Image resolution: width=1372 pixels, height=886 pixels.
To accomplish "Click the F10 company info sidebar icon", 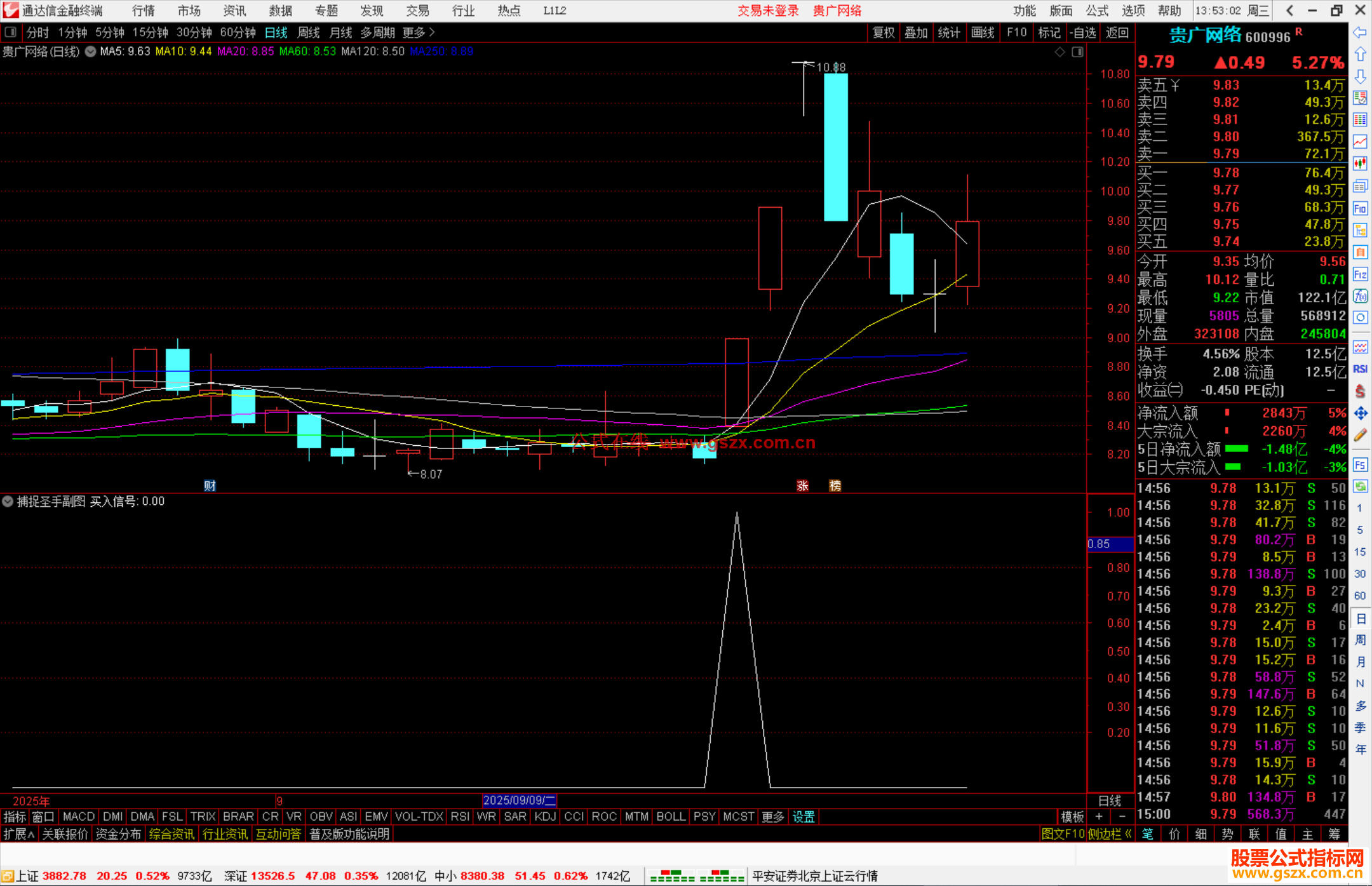I will tap(1360, 208).
